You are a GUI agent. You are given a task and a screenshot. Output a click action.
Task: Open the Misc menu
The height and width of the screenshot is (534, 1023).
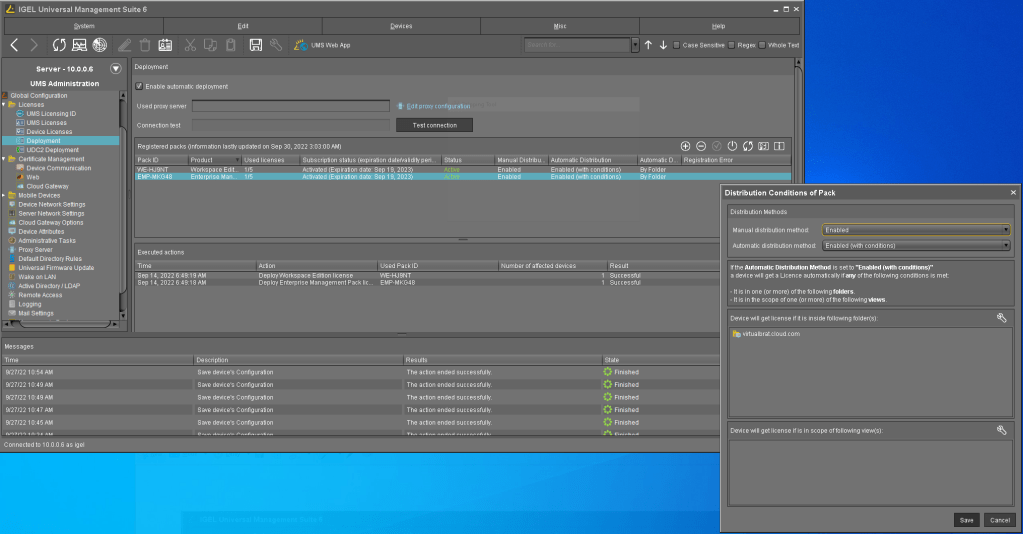[559, 25]
